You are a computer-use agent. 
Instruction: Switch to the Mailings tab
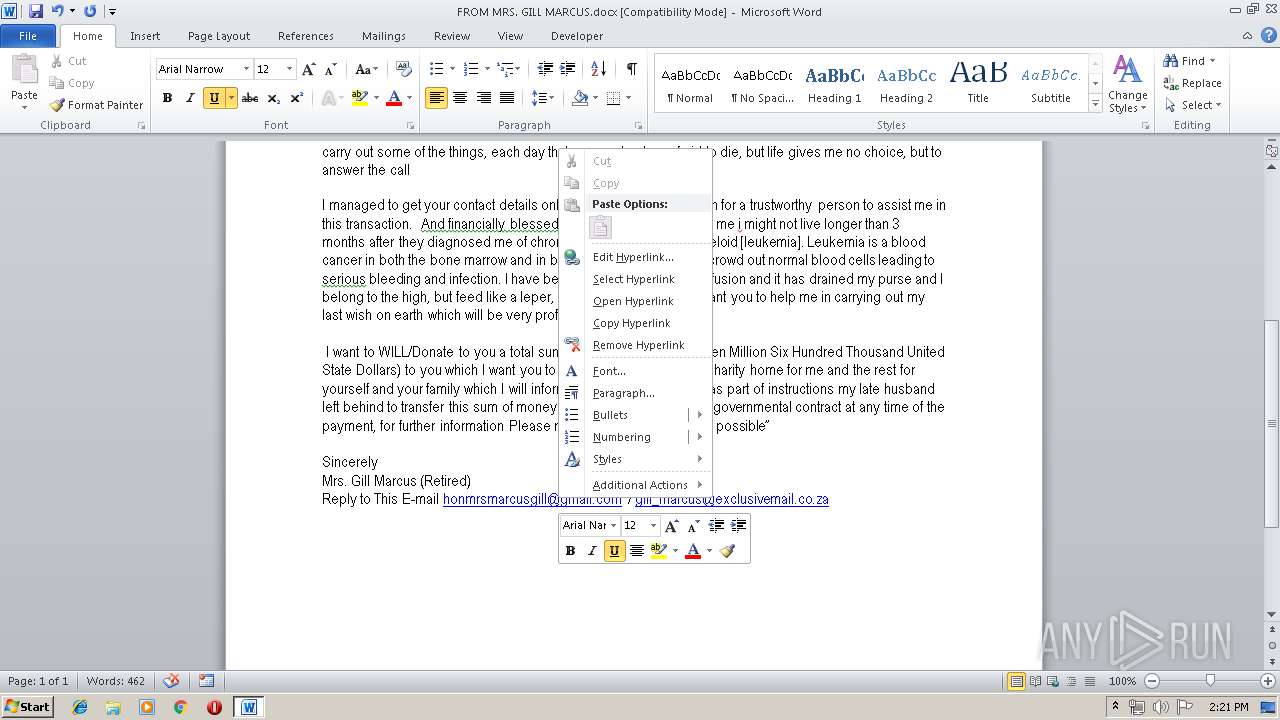[x=384, y=36]
